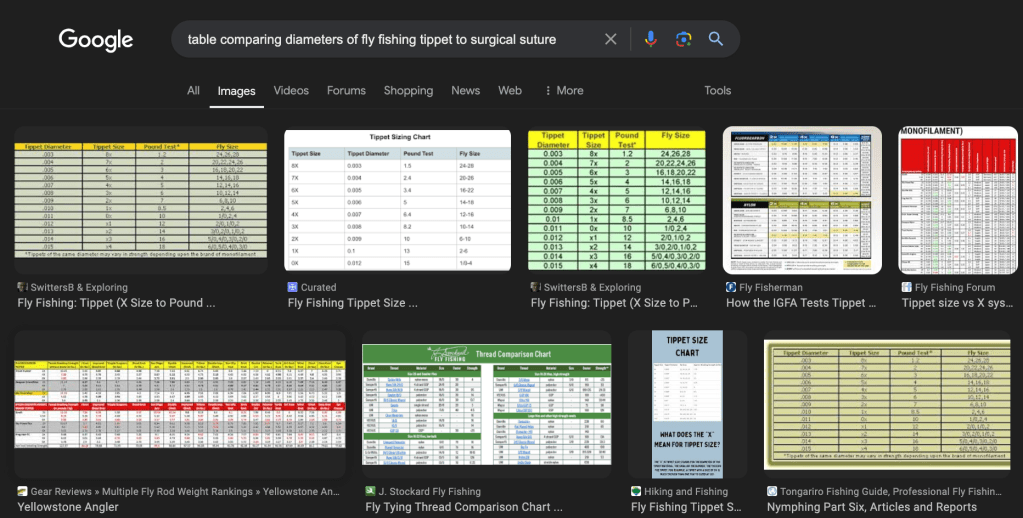
Task: Switch to the Videos tab
Action: pyautogui.click(x=291, y=90)
